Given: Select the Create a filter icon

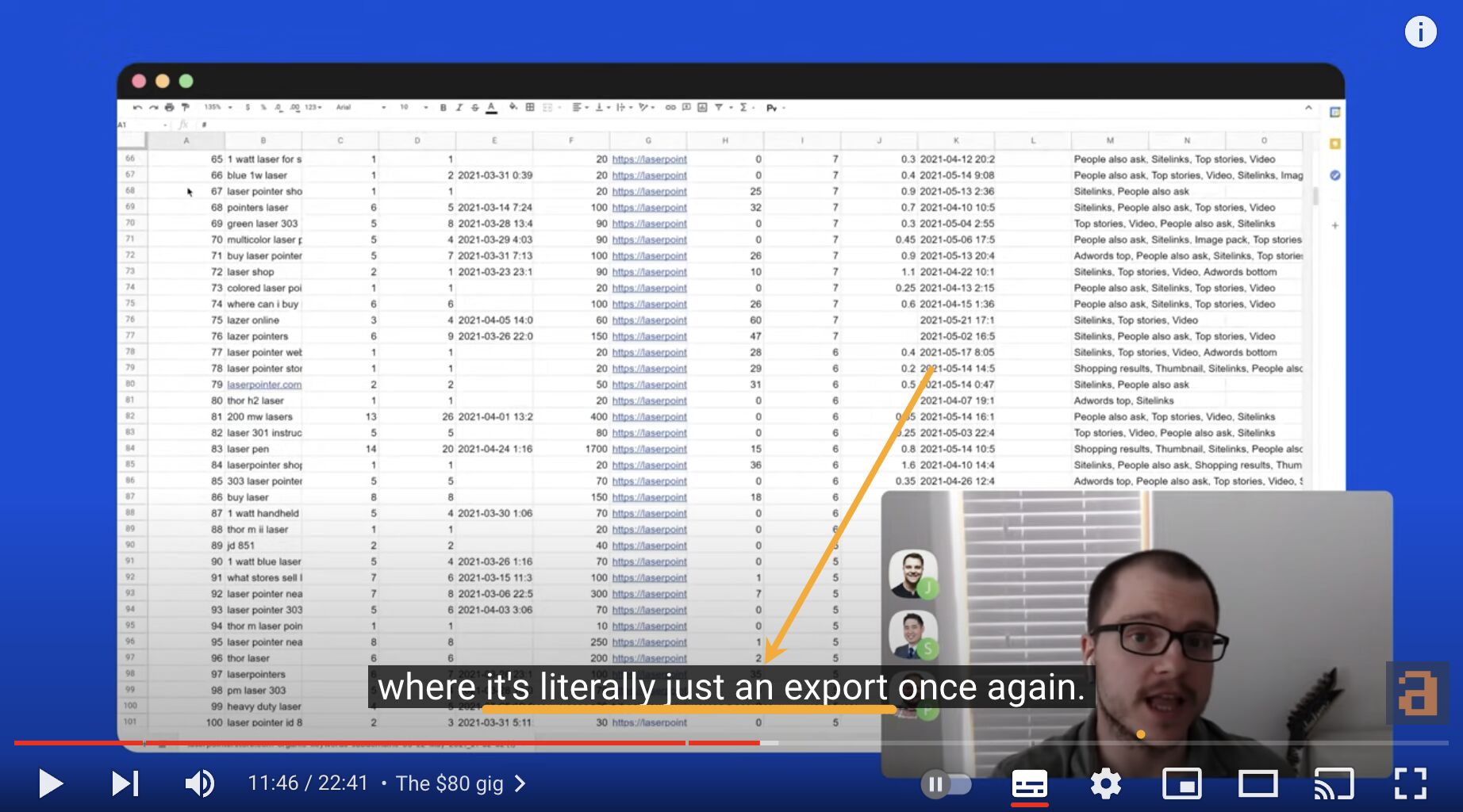Looking at the screenshot, I should 718,107.
